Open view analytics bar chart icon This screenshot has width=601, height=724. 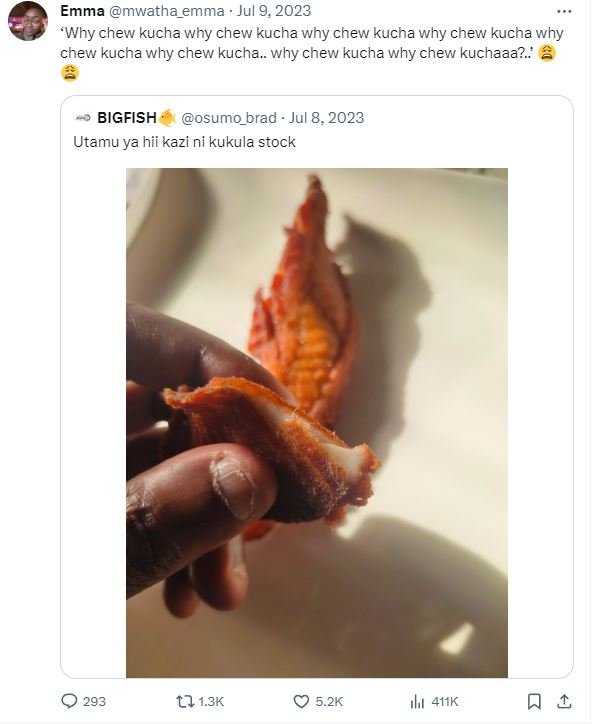pos(418,701)
